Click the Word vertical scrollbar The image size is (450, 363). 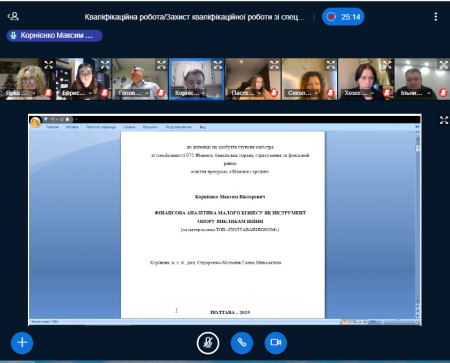click(417, 223)
